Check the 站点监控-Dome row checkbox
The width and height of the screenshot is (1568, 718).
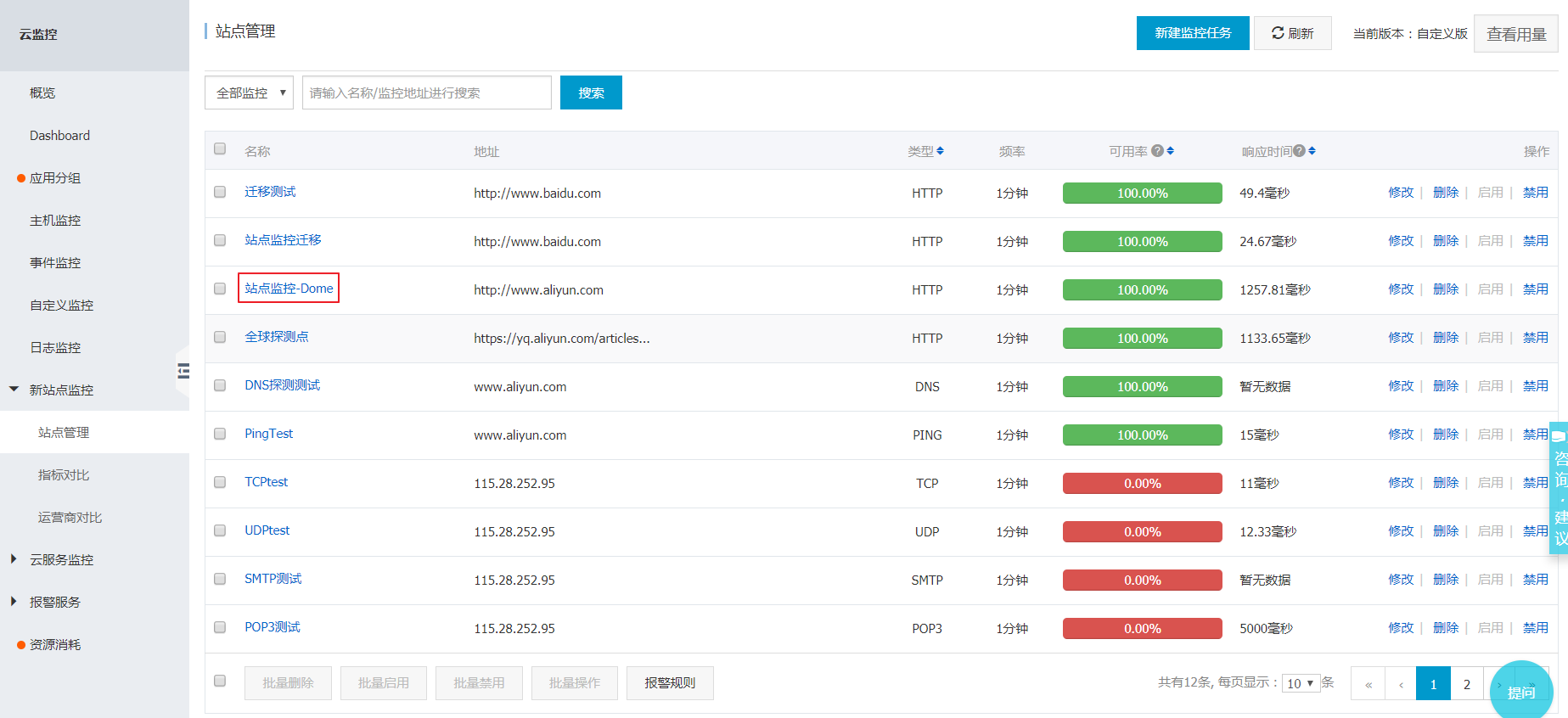[220, 289]
